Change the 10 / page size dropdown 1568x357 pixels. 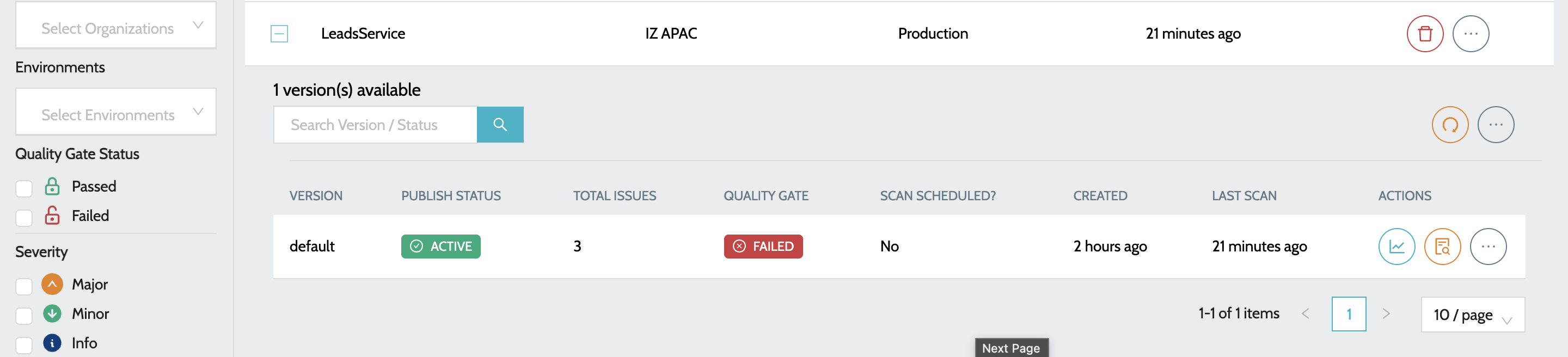[1471, 315]
